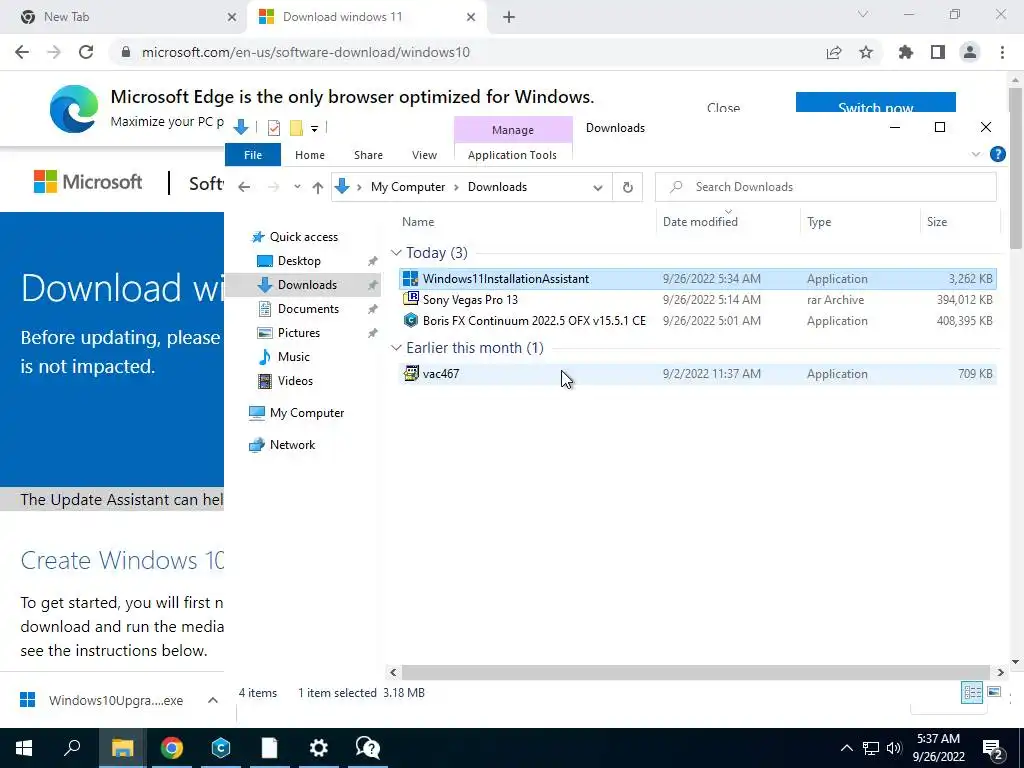Open Quick access in navigation pane

(303, 237)
